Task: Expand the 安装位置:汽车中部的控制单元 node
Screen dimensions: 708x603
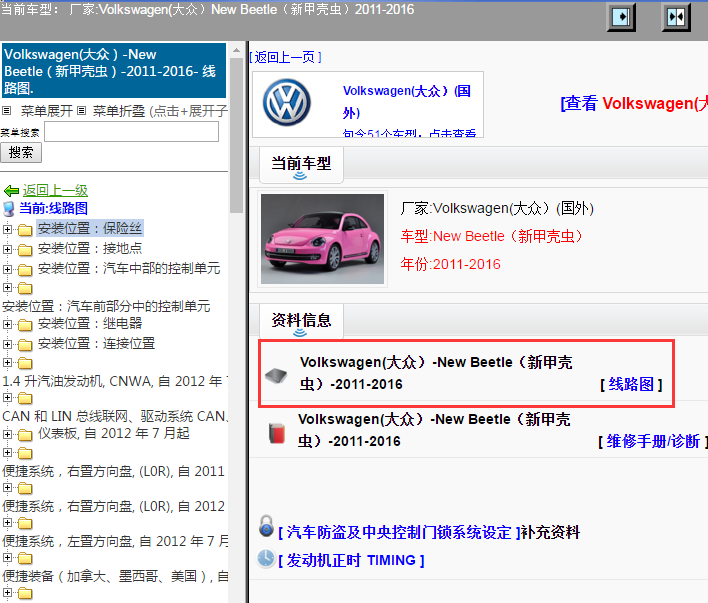Action: [x=7, y=269]
